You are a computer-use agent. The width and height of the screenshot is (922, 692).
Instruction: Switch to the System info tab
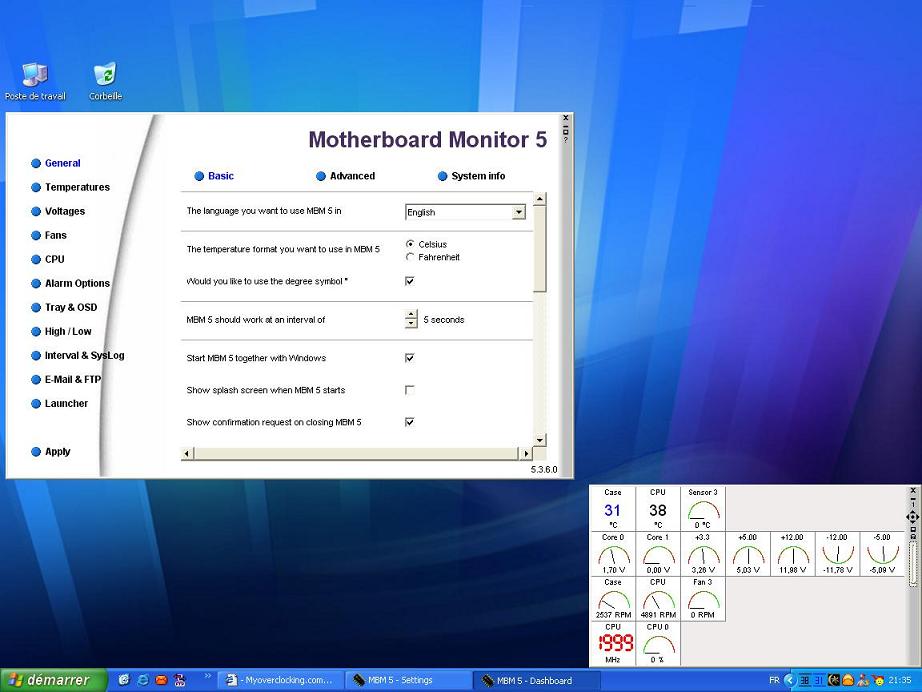click(x=472, y=176)
